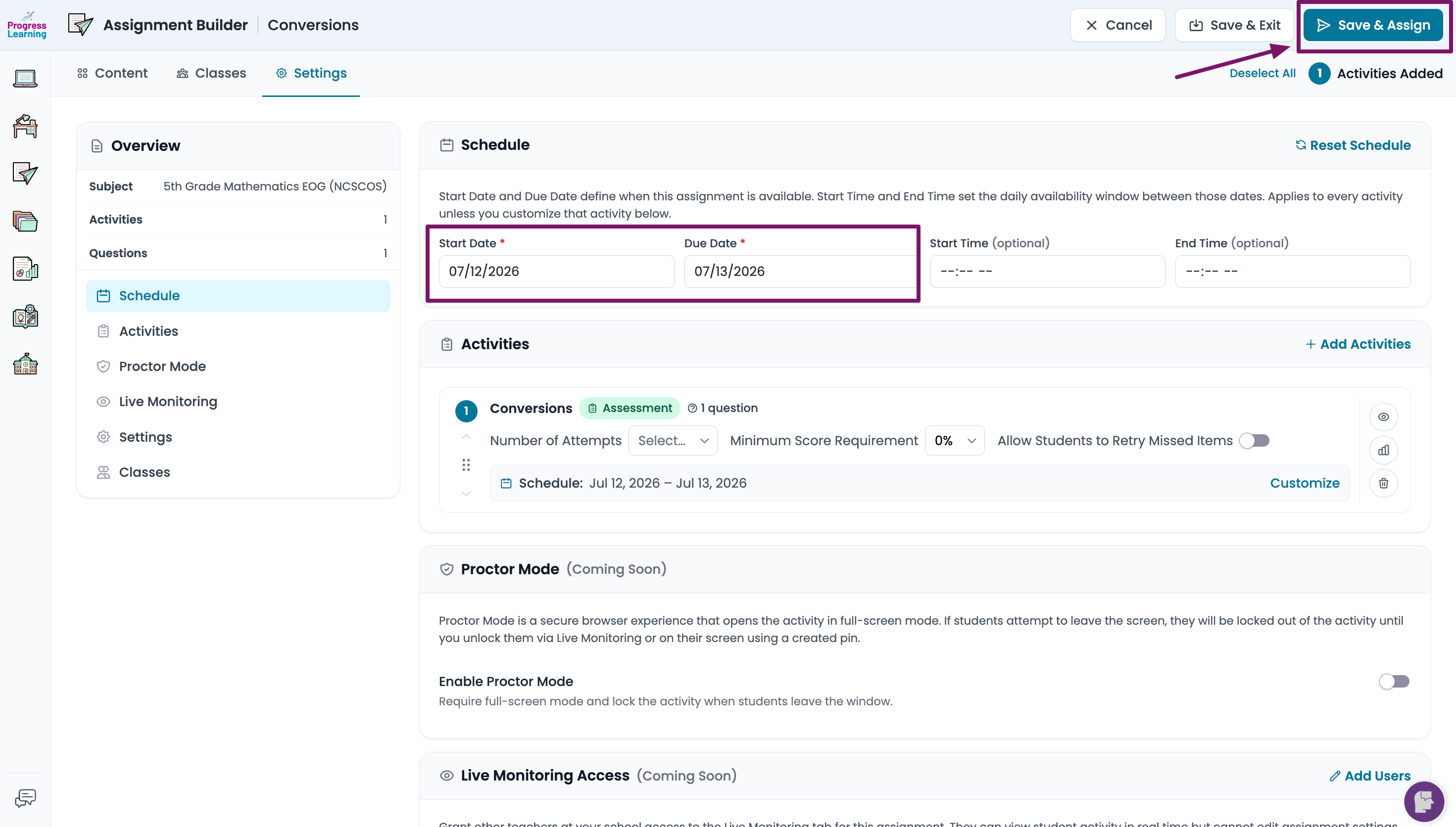1456x827 pixels.
Task: Switch to the Classes tab
Action: point(211,73)
